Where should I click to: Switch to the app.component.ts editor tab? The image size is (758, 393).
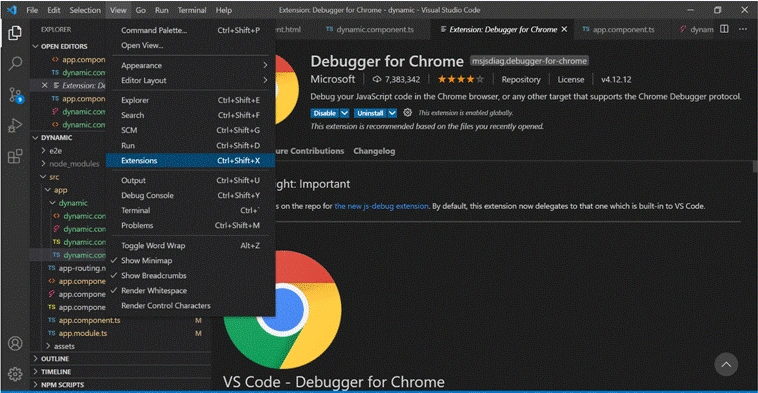[624, 29]
